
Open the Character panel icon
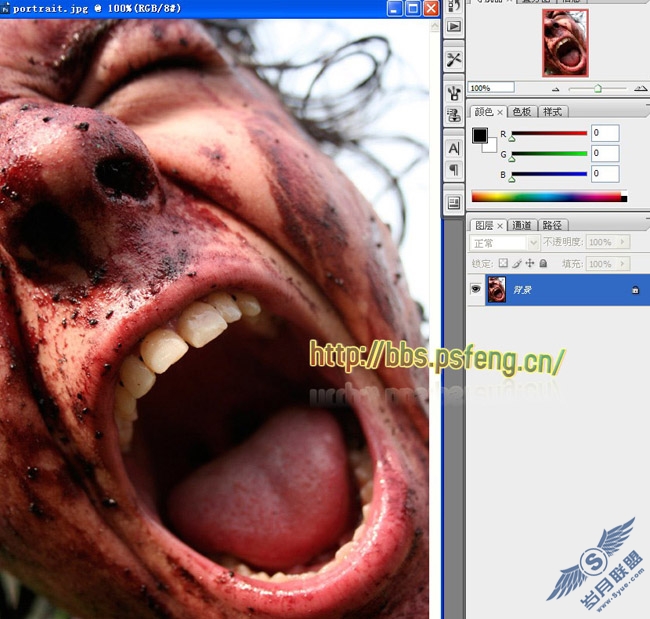(x=454, y=148)
